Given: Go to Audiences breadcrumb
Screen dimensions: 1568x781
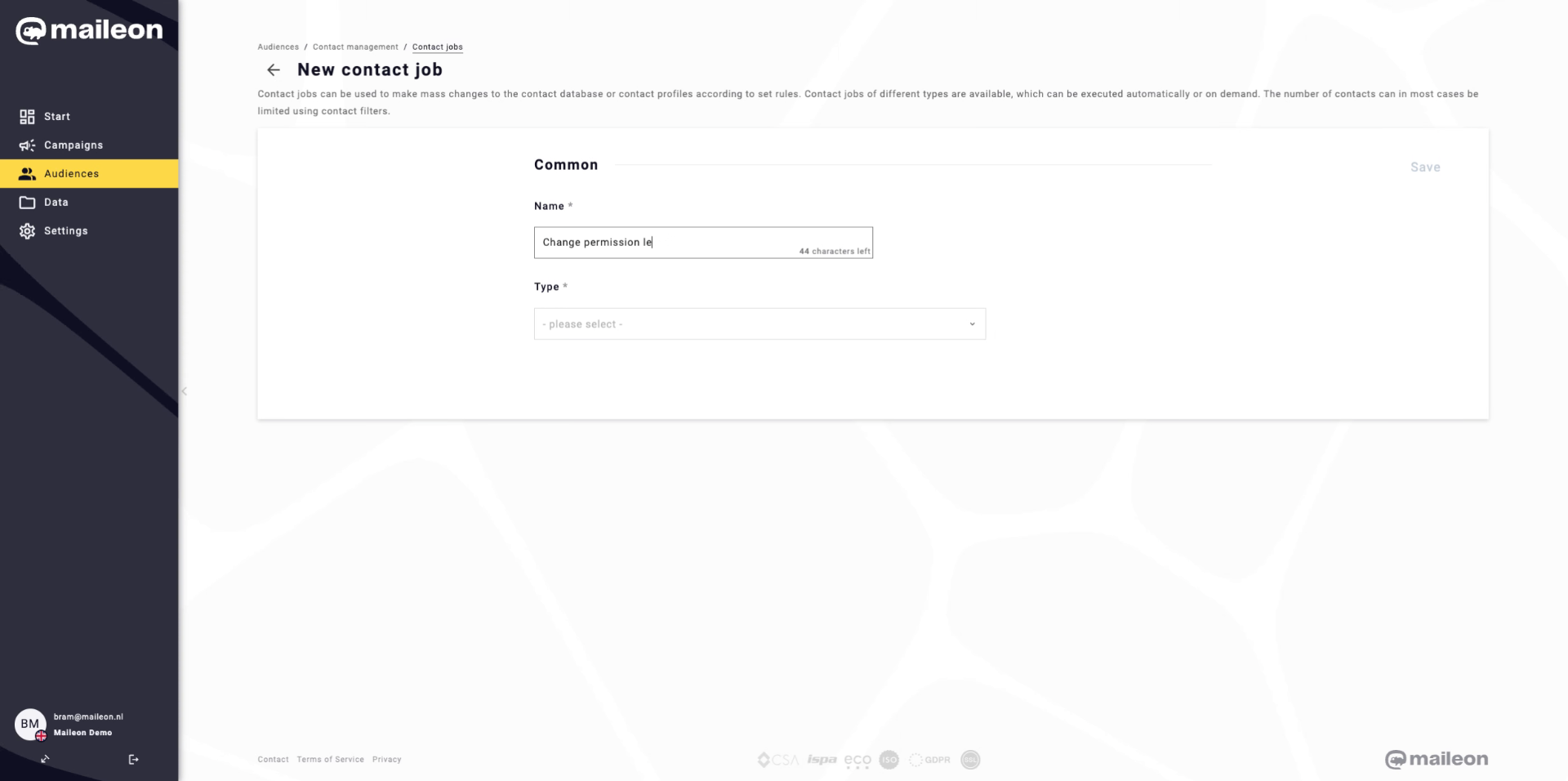Looking at the screenshot, I should click(278, 47).
